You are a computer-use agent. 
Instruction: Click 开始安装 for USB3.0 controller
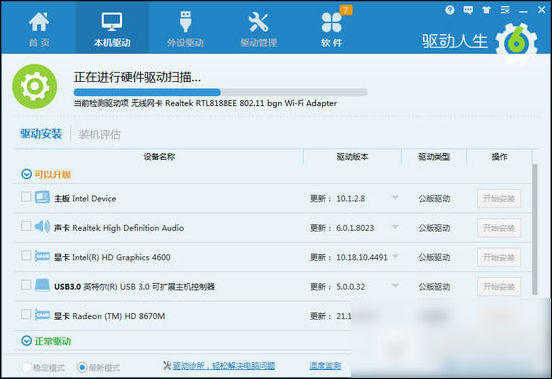point(499,287)
